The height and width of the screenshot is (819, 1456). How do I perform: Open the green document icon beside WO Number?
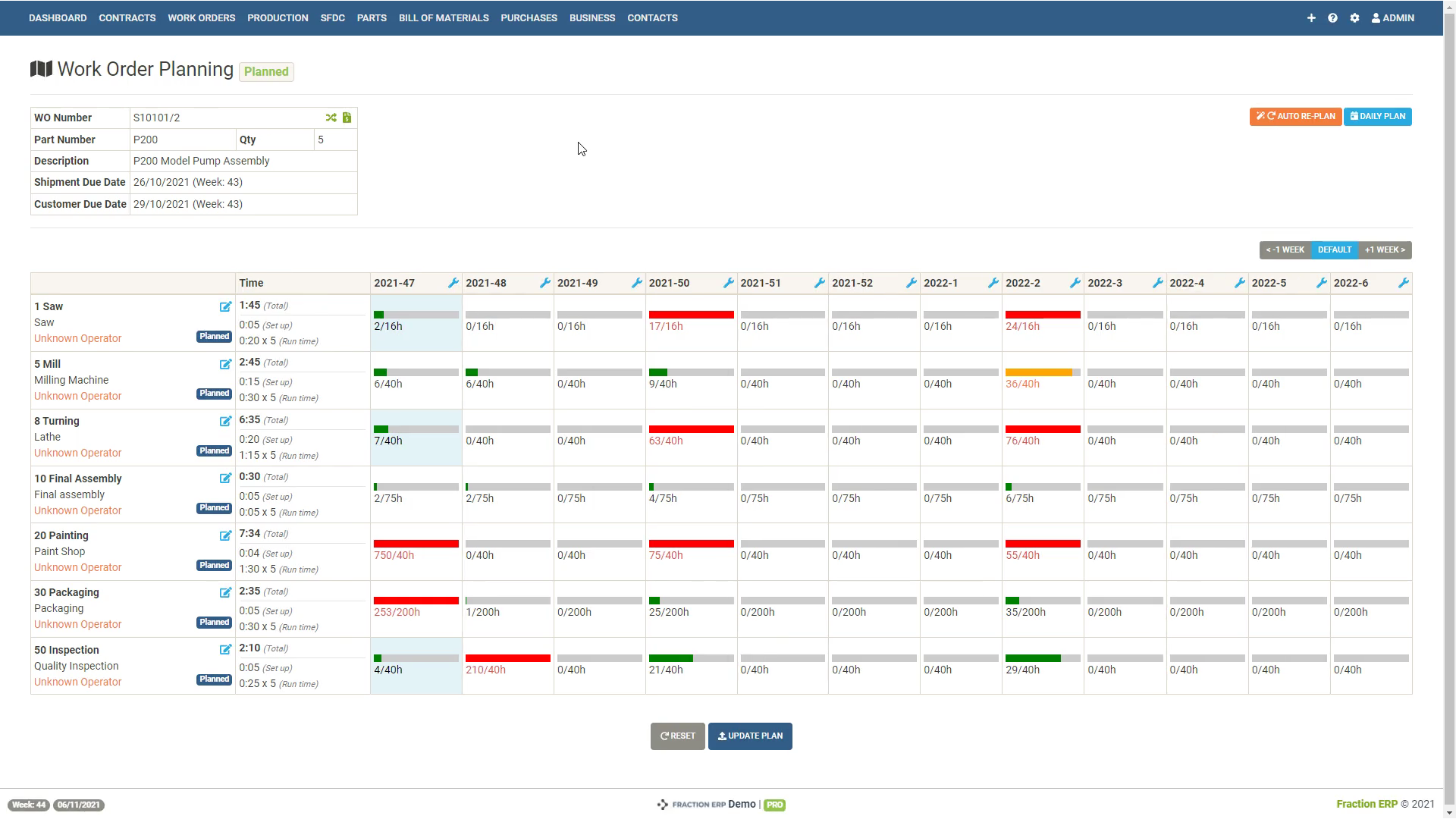point(347,118)
